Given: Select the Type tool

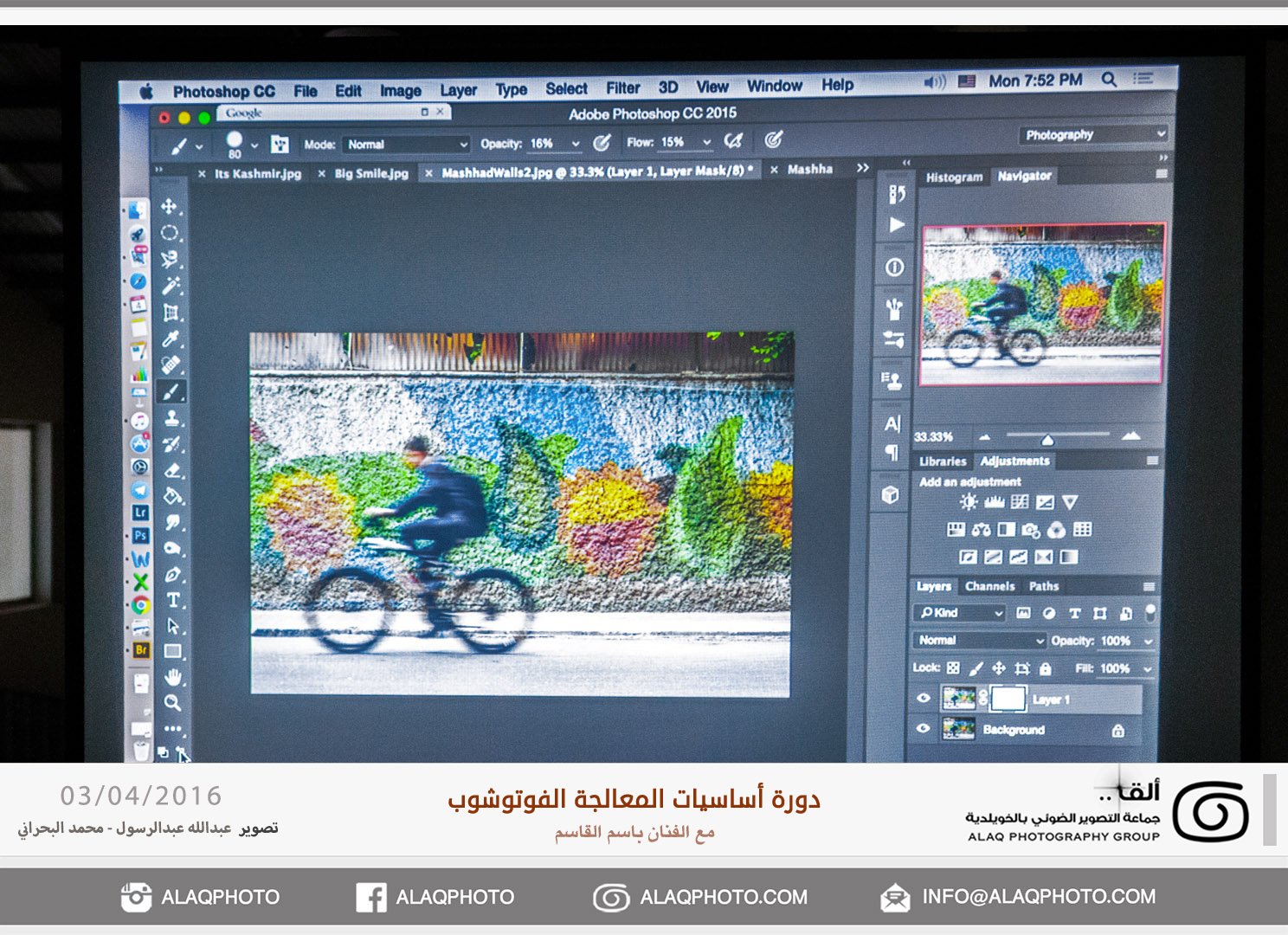Looking at the screenshot, I should tap(173, 600).
